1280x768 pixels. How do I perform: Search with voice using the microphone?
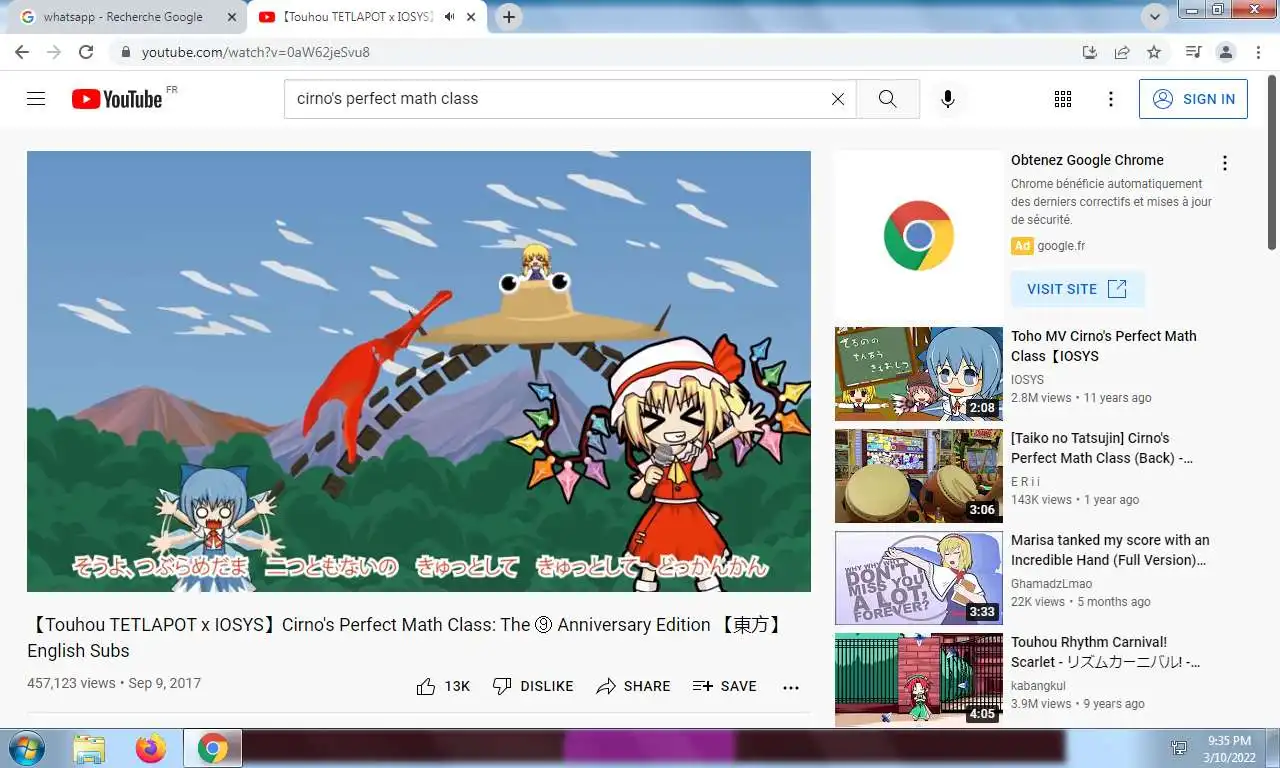pos(948,99)
